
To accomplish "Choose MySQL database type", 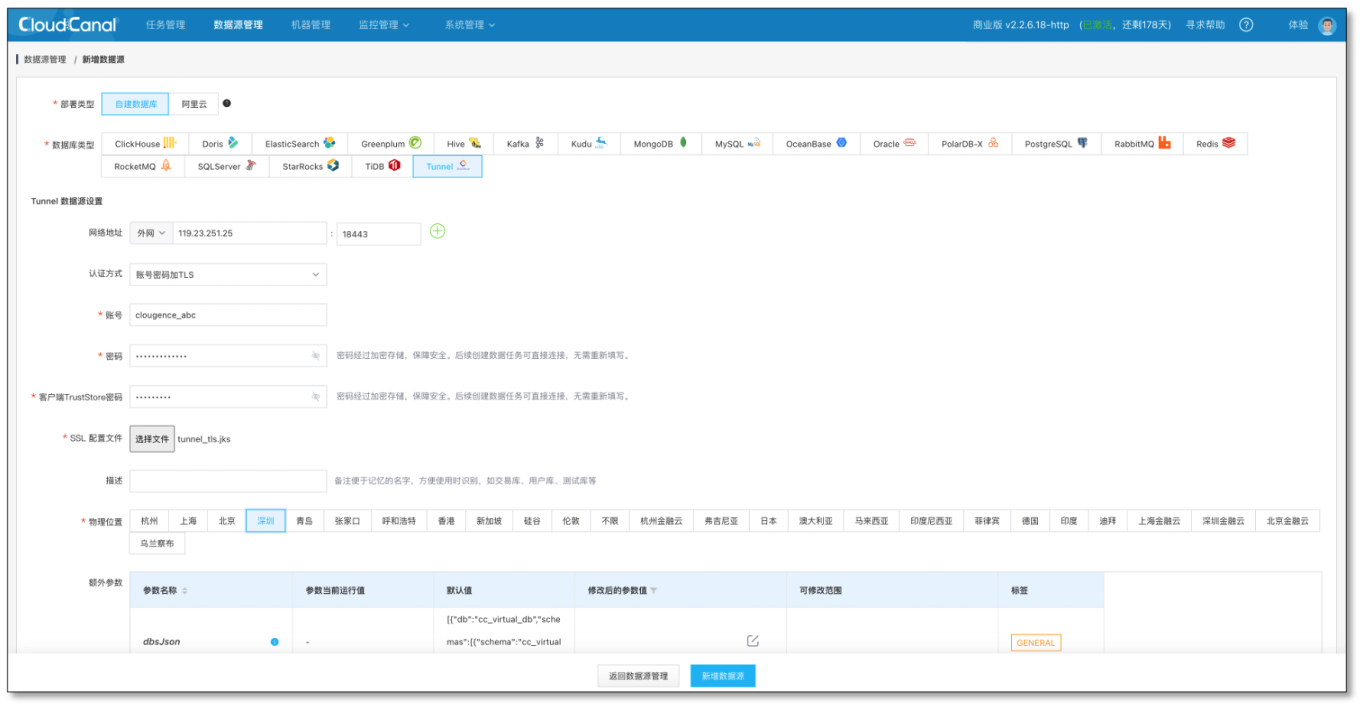I will point(737,143).
